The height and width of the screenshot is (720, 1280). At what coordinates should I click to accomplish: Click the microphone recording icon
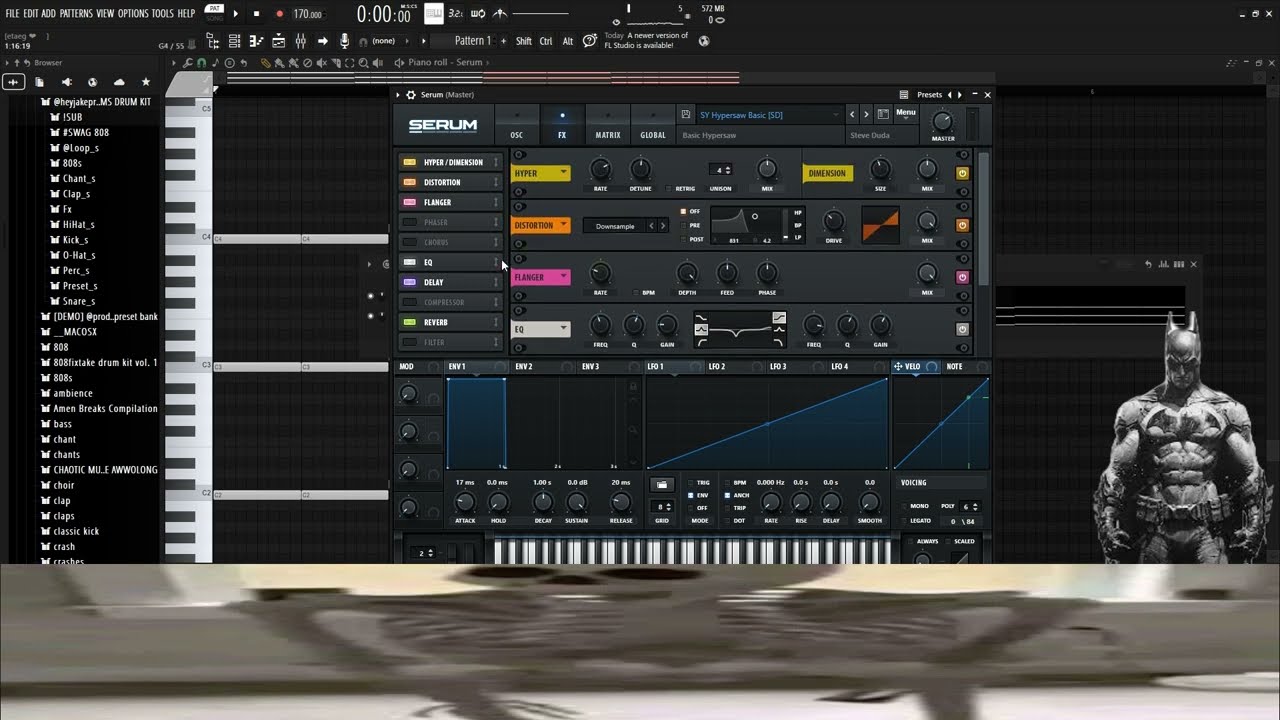[x=345, y=41]
